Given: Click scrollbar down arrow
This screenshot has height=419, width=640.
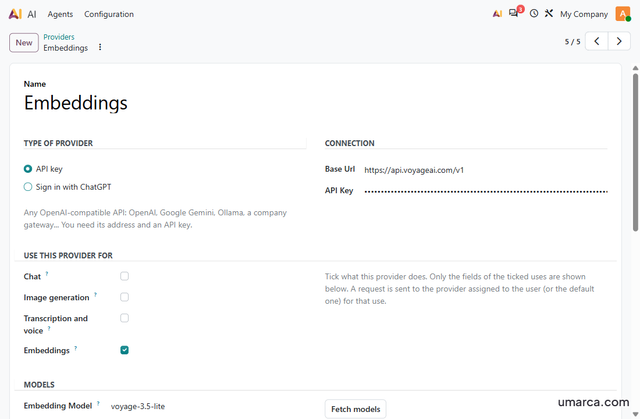Looking at the screenshot, I should tap(636, 414).
